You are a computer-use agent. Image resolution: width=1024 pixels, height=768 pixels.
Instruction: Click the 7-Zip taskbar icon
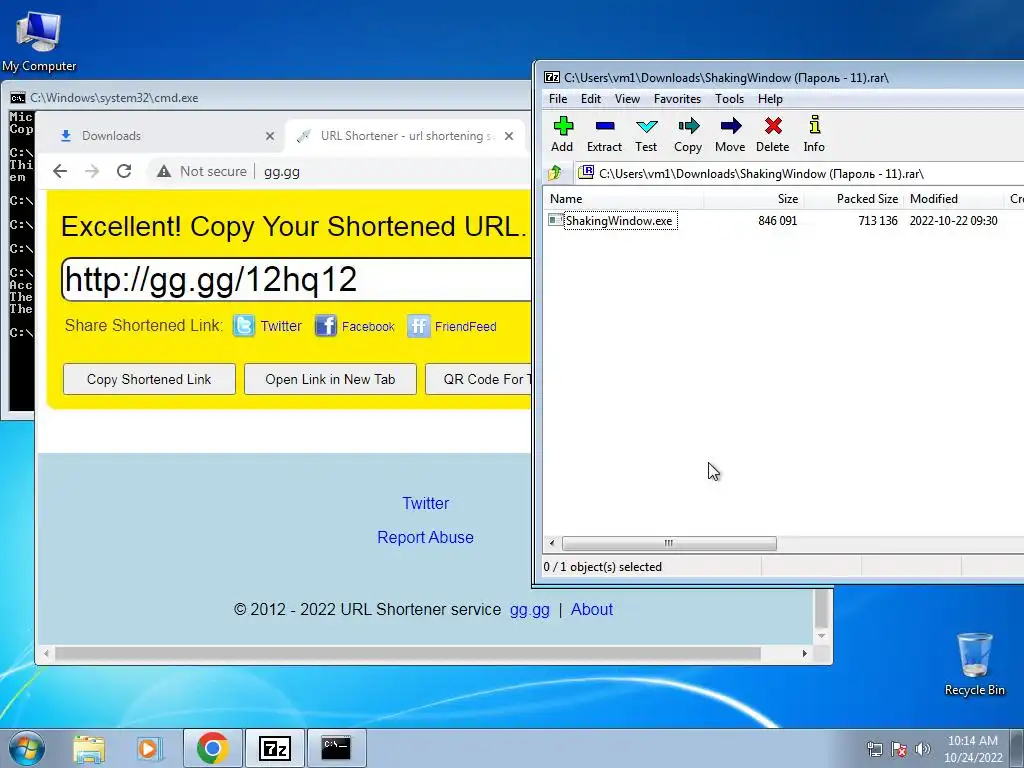(x=274, y=748)
